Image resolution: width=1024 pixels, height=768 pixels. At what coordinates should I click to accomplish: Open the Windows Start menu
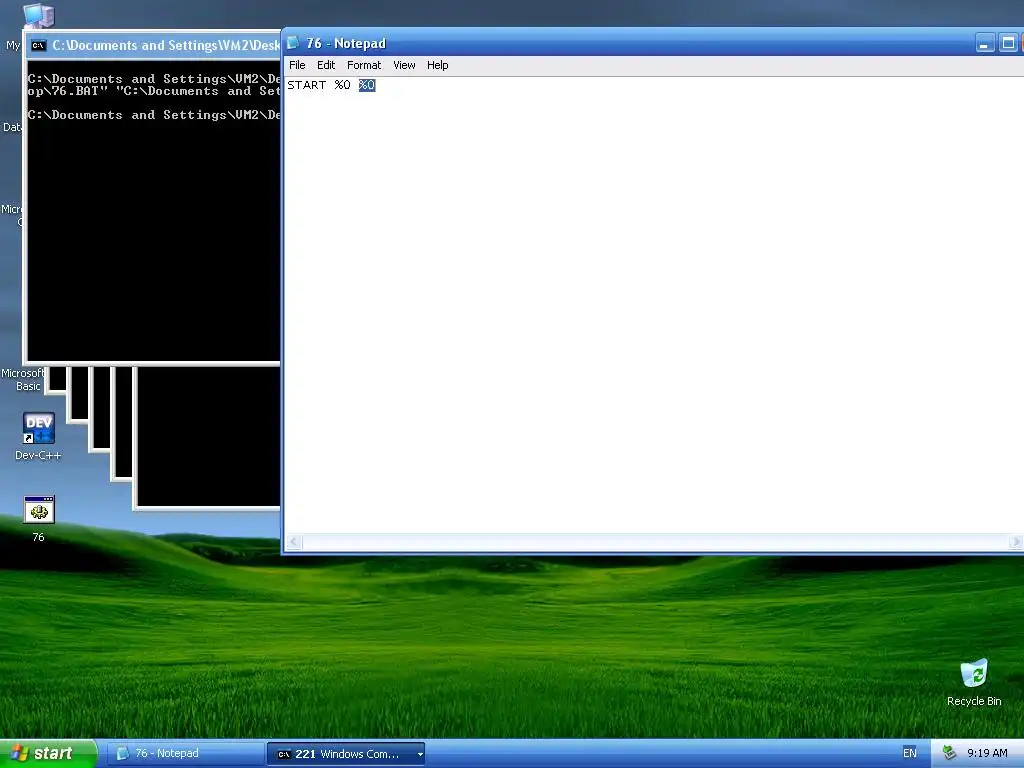pos(49,753)
